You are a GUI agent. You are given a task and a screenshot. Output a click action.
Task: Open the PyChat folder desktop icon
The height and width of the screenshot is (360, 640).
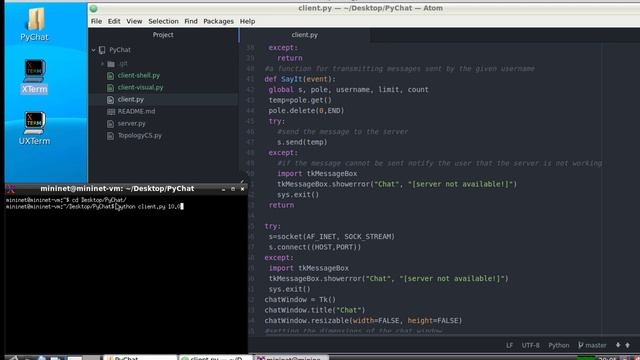tap(35, 24)
